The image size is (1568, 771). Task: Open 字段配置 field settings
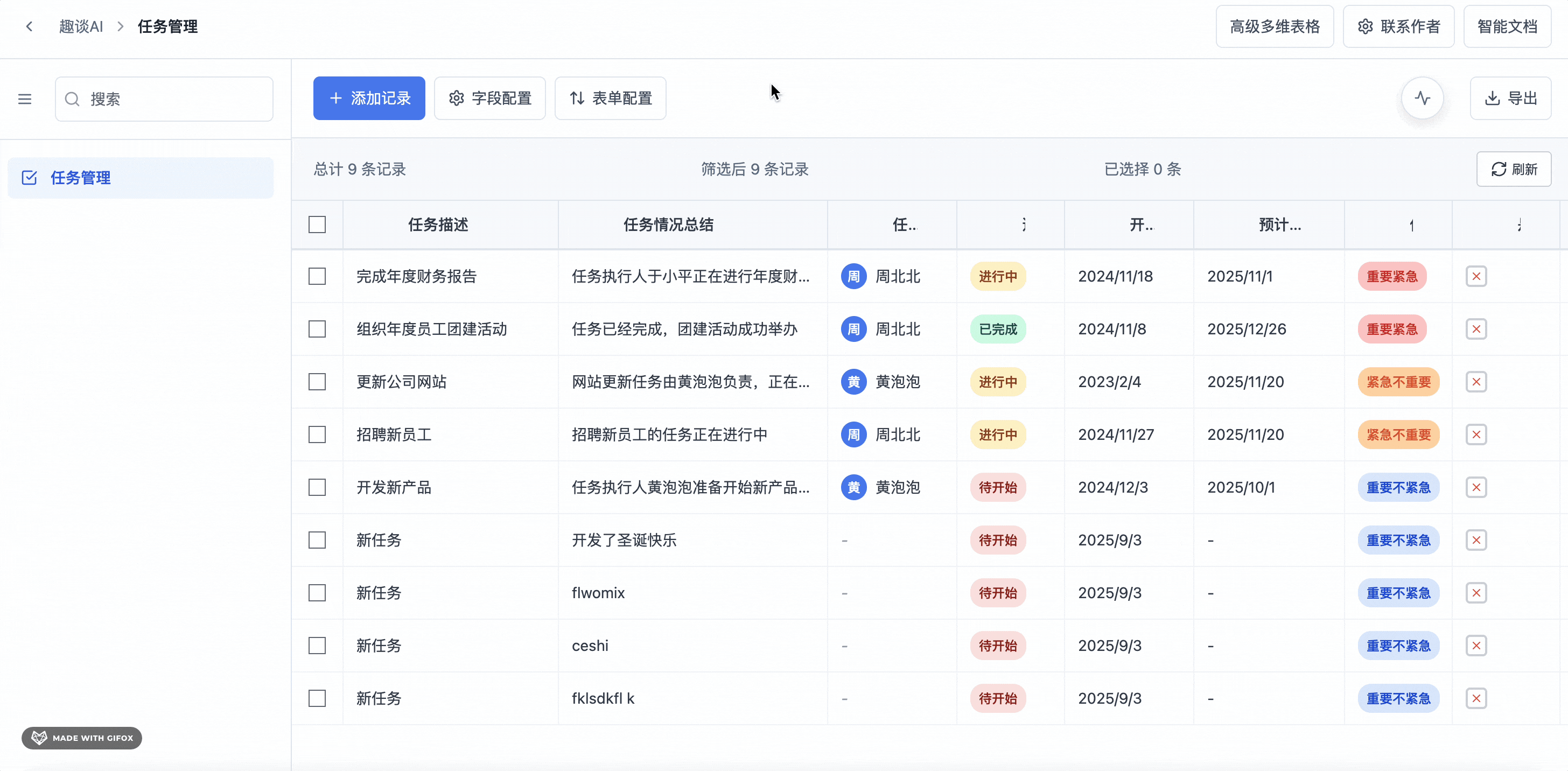pos(490,99)
